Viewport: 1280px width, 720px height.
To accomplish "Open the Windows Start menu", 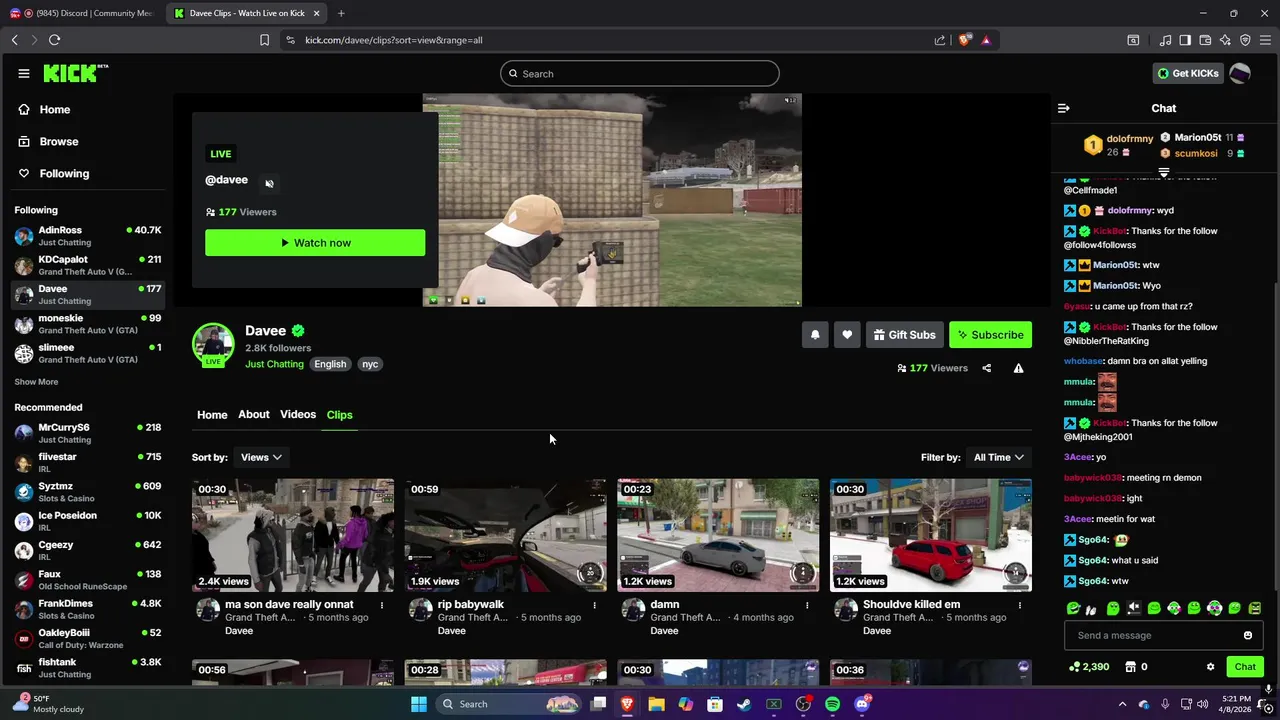I will 419,704.
